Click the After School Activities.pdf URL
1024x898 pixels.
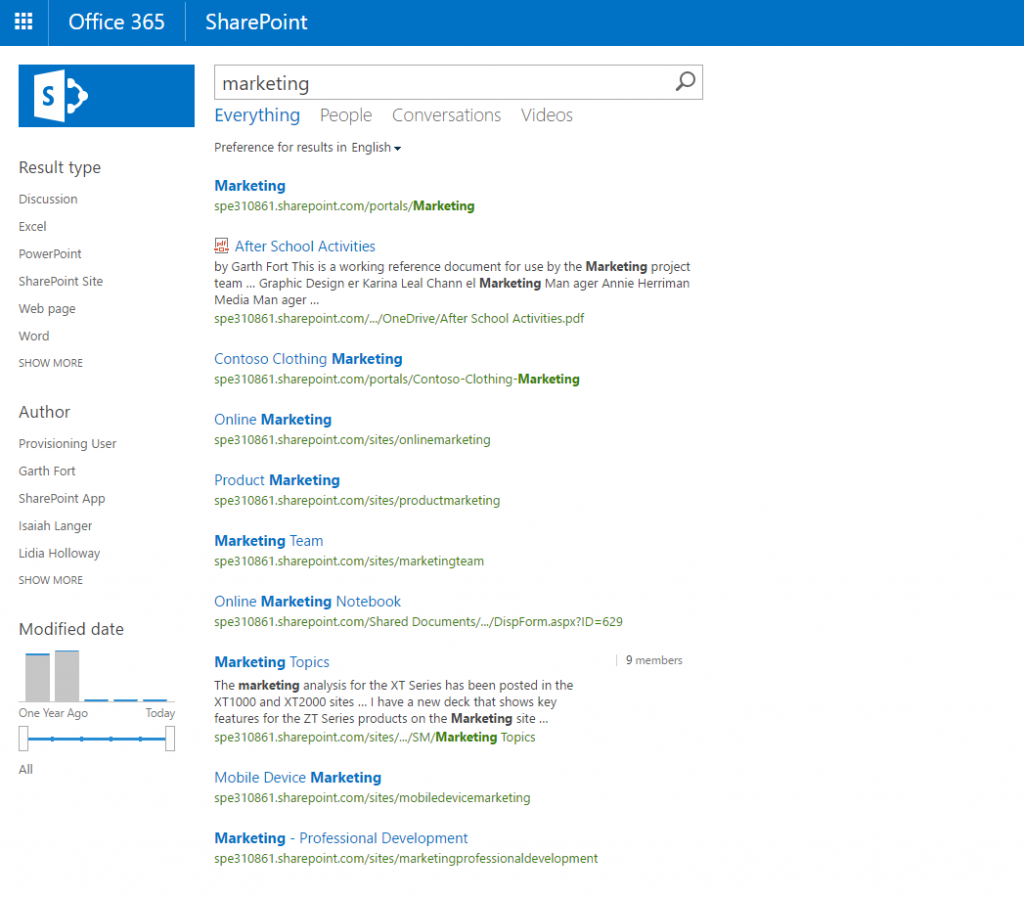pos(399,318)
